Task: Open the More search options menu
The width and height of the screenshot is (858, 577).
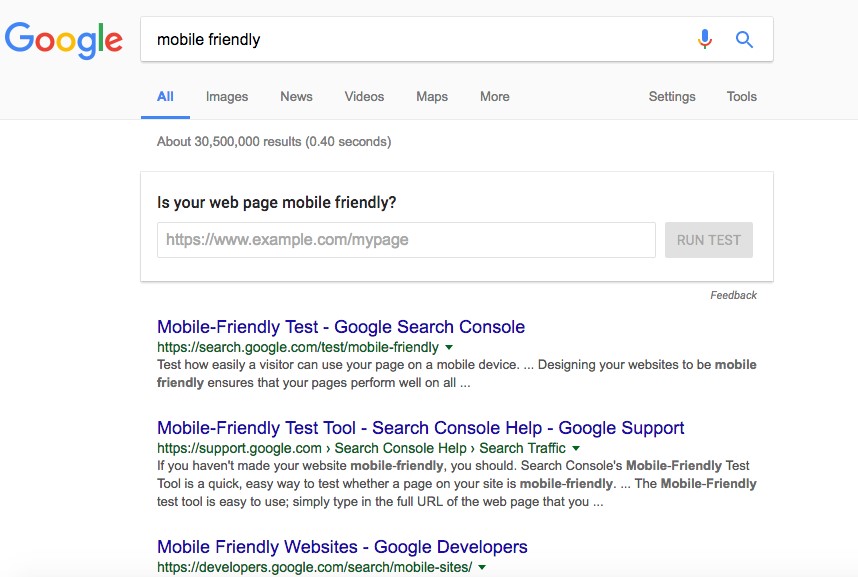Action: (494, 97)
